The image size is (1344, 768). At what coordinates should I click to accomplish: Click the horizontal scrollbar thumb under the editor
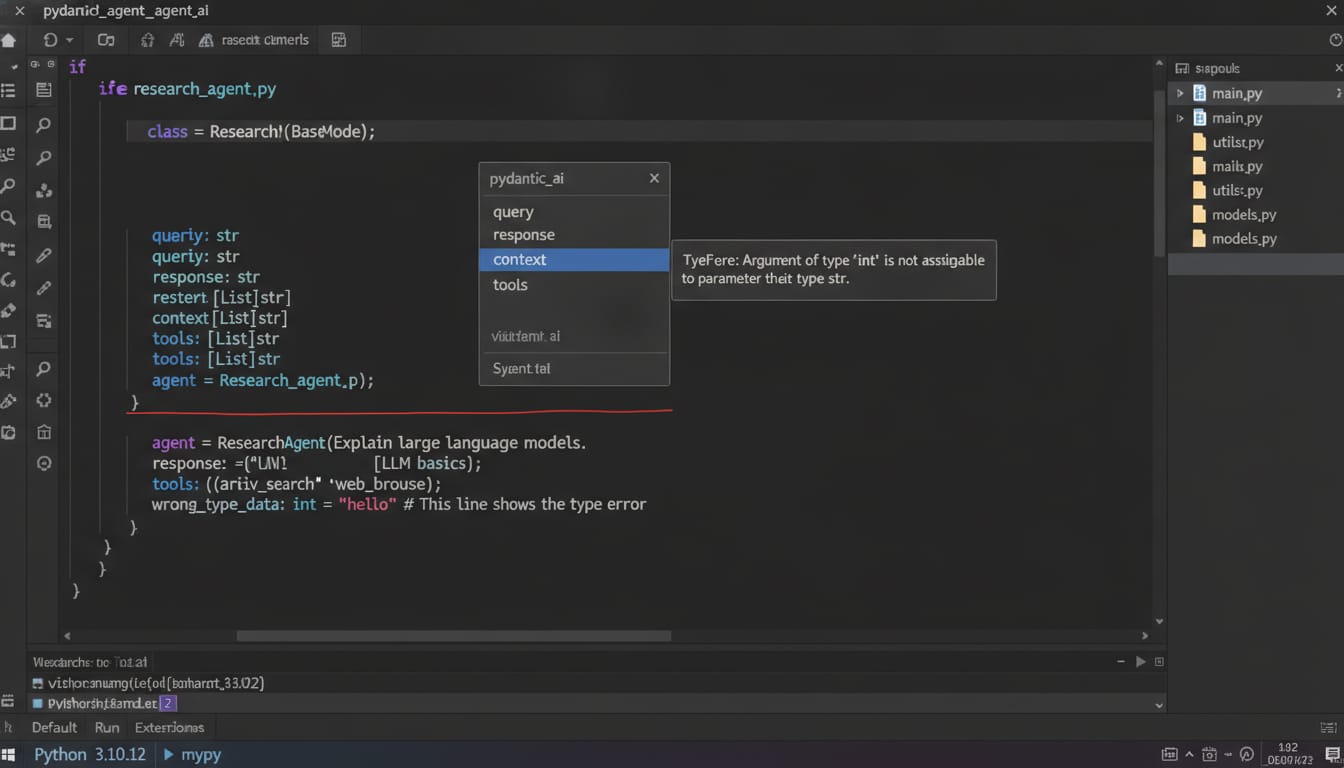click(453, 636)
